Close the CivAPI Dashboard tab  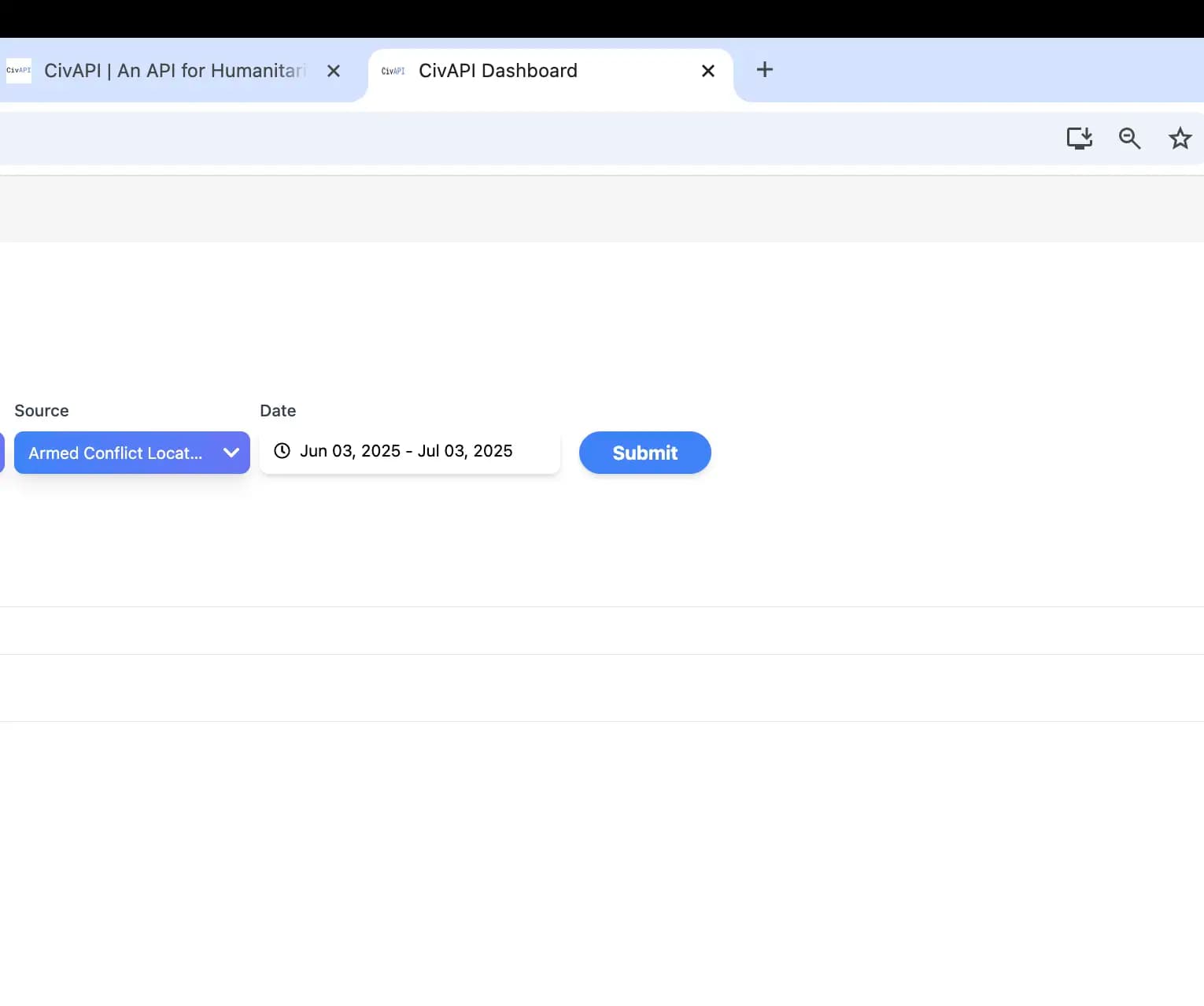click(707, 71)
